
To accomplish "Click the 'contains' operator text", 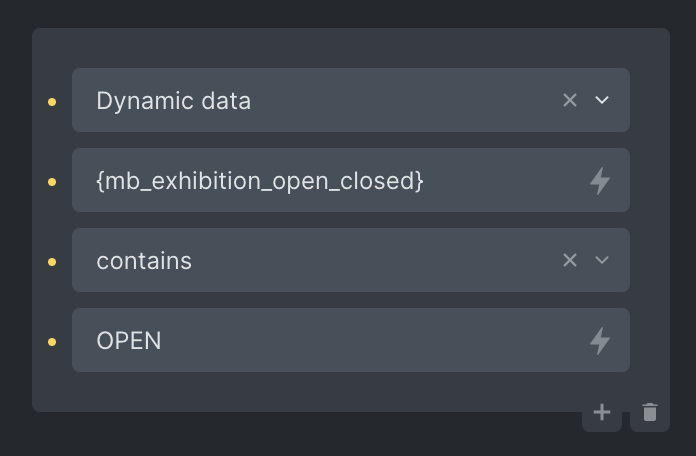I will (x=144, y=261).
